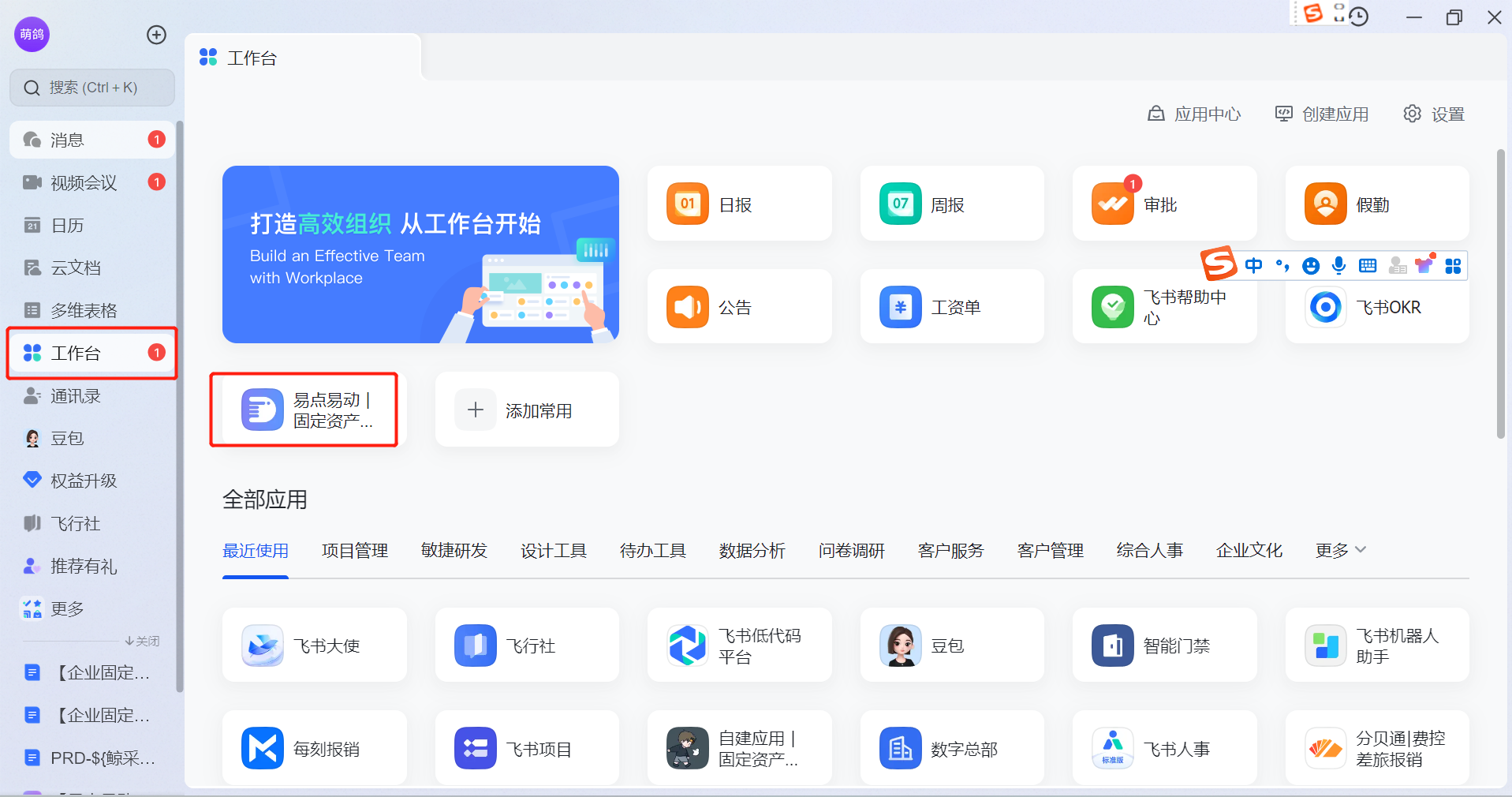Screen dimensions: 1512x797
Task: Open 分贝通 费控差旅报销 app icon
Action: 1325,748
